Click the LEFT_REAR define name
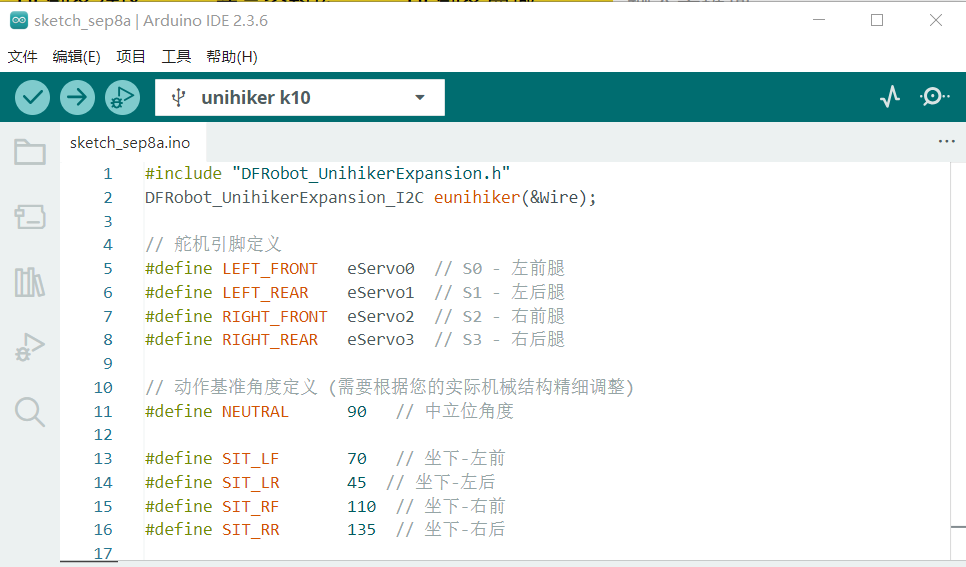966x567 pixels. 265,293
